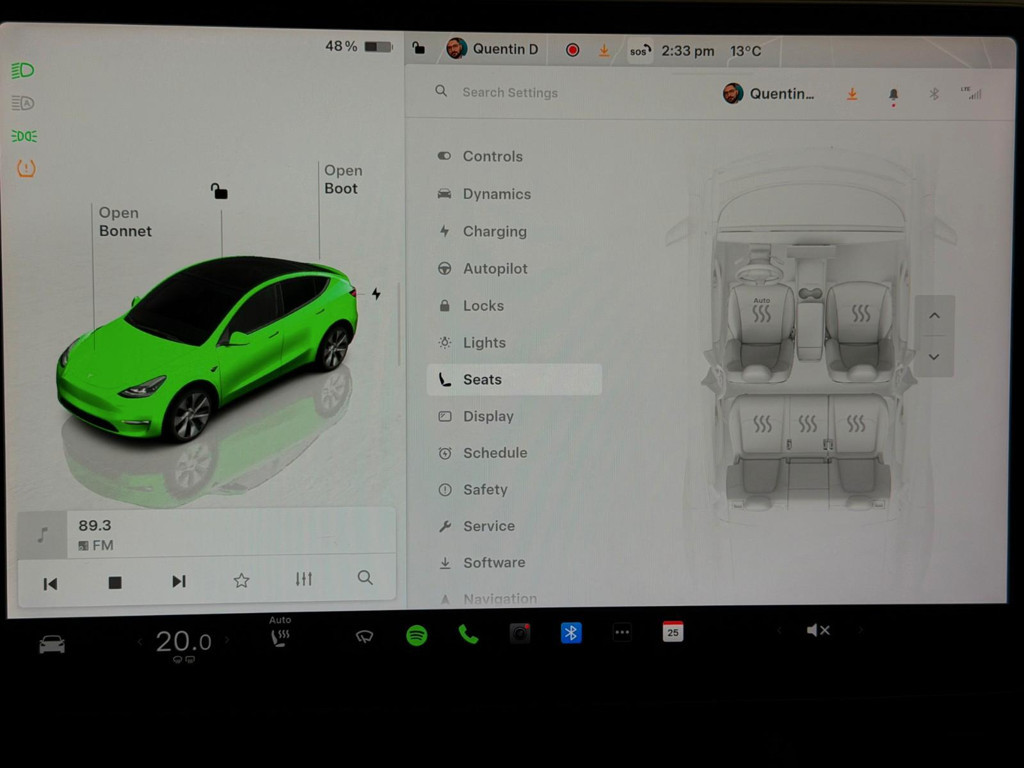
Task: Tap the up chevron beside the seat diagram
Action: [934, 315]
